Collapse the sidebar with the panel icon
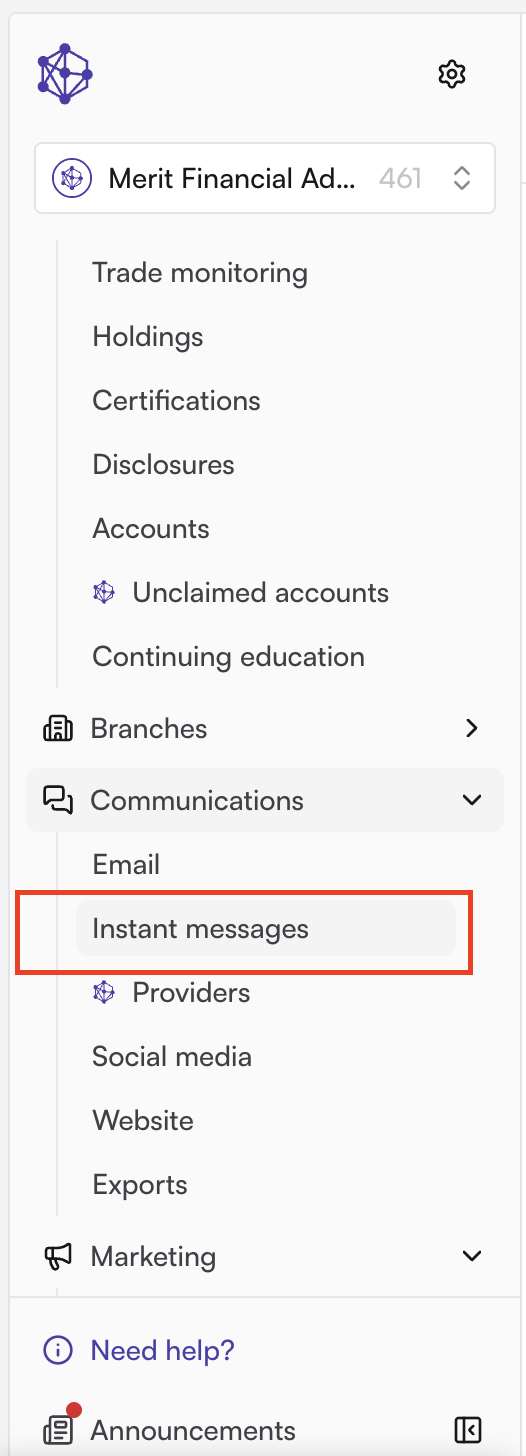The height and width of the screenshot is (1456, 526). click(x=467, y=1430)
